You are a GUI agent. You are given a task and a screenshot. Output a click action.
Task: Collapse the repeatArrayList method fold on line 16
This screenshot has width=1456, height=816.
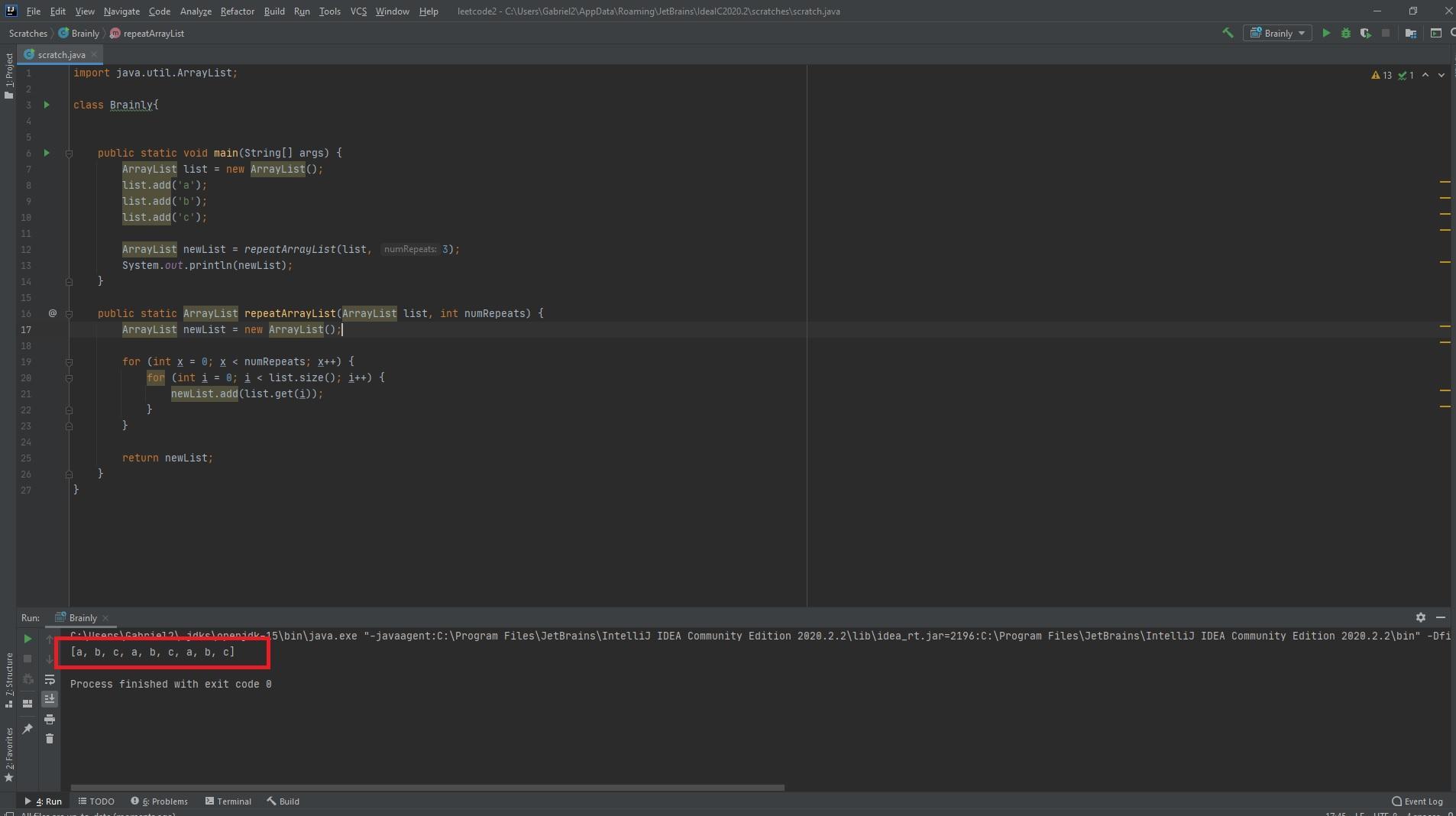click(69, 314)
